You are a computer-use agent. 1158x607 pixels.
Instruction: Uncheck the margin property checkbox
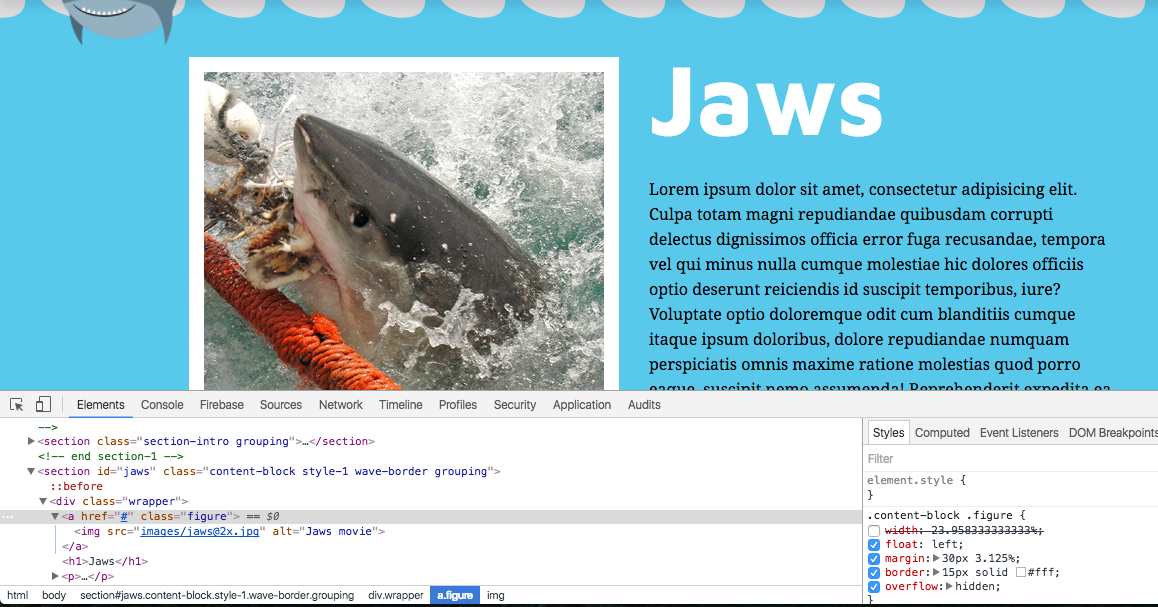(874, 559)
